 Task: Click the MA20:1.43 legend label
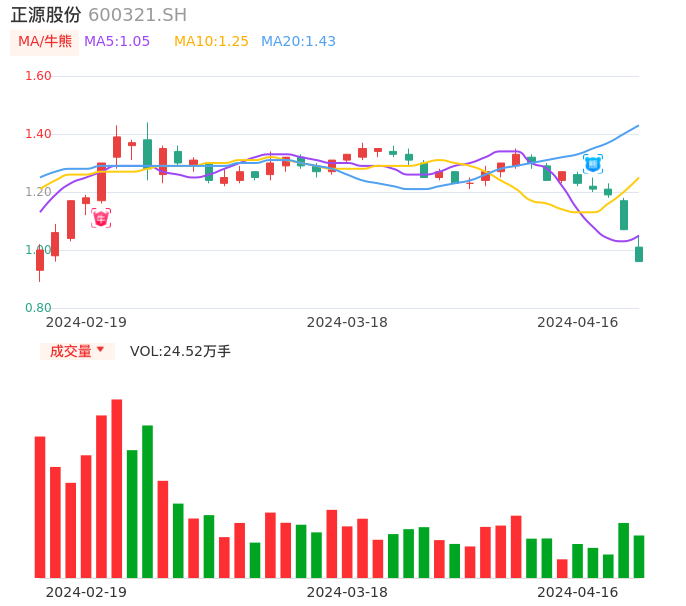[298, 42]
